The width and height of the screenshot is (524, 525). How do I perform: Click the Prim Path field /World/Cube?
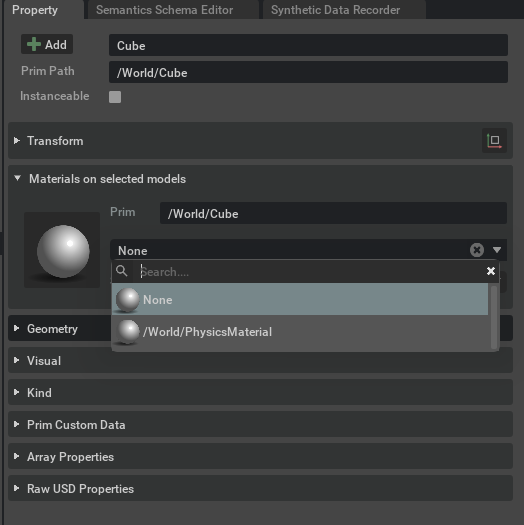308,72
